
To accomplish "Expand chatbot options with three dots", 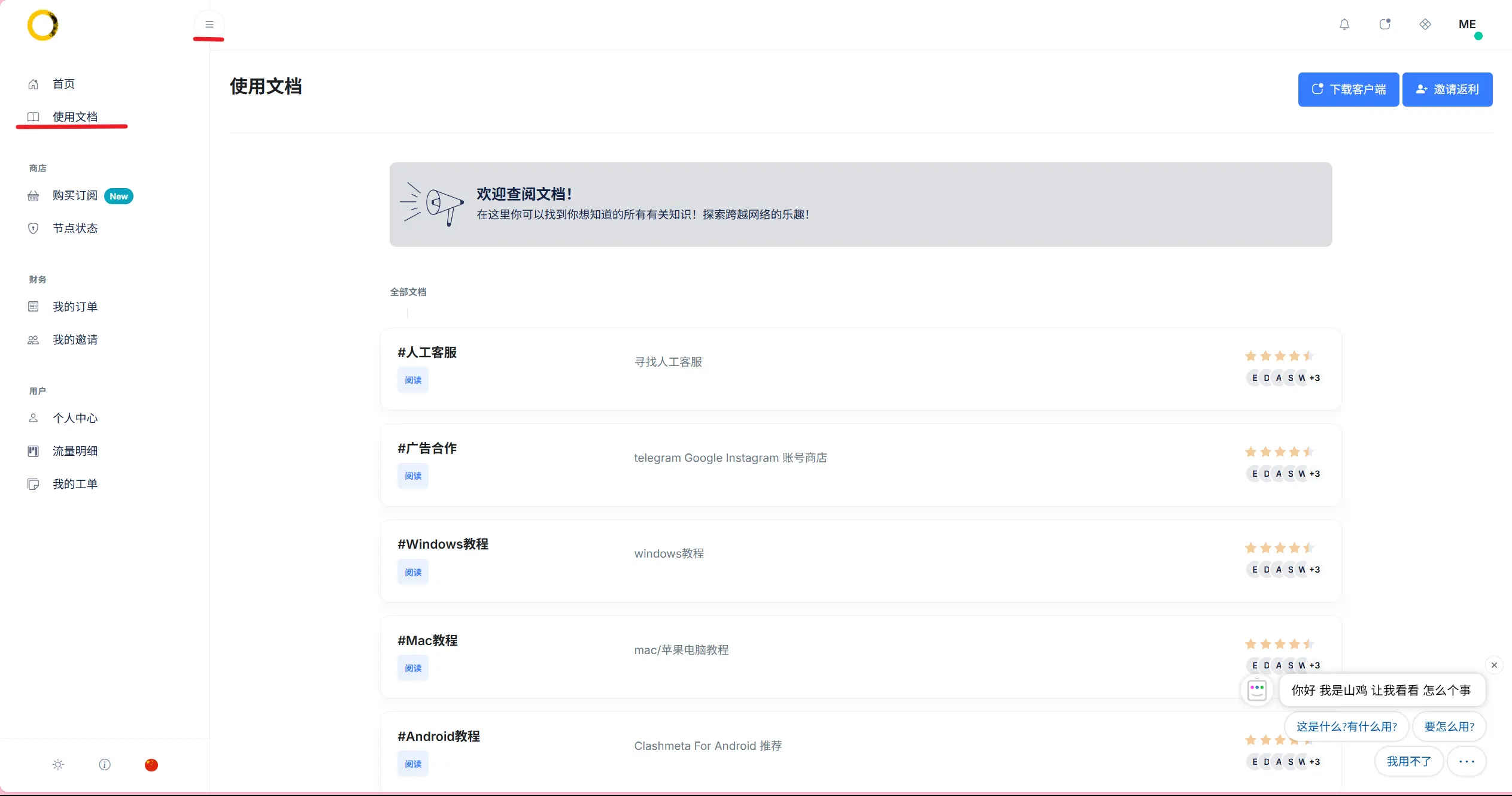I will (1466, 761).
